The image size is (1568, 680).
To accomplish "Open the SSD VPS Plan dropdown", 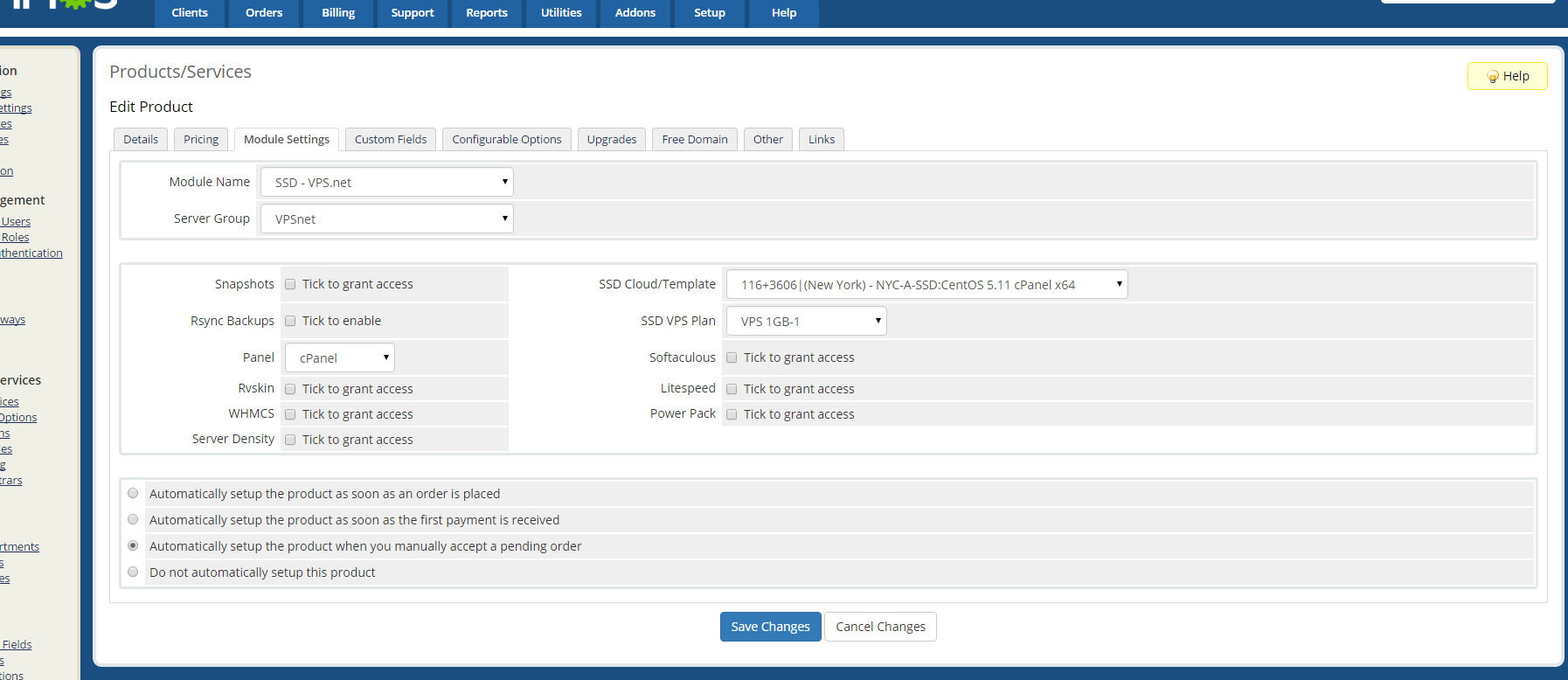I will [806, 321].
